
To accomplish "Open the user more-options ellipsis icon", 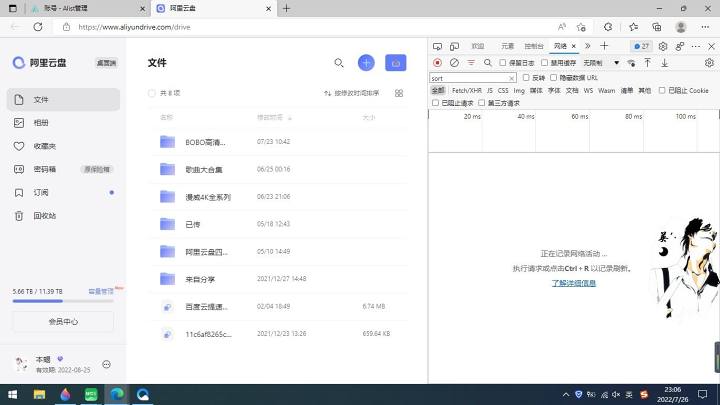I will pos(107,365).
